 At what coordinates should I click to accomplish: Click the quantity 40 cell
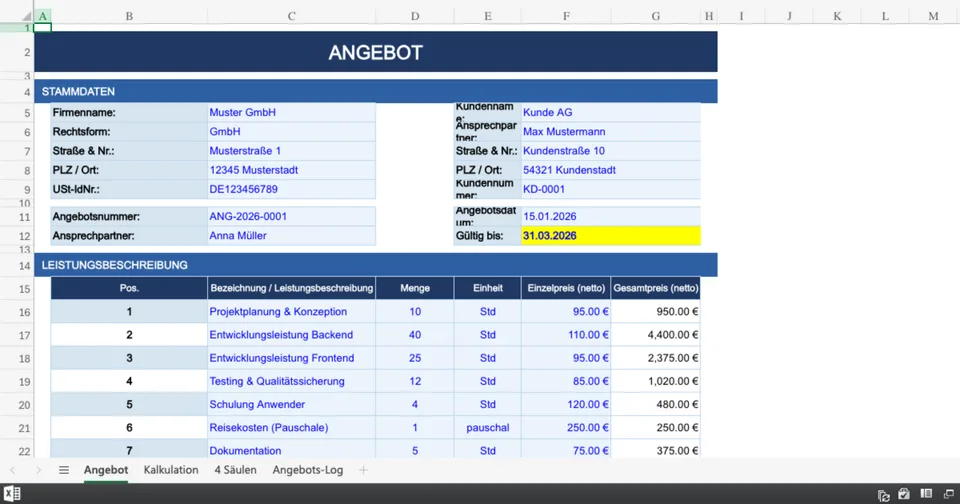[414, 335]
